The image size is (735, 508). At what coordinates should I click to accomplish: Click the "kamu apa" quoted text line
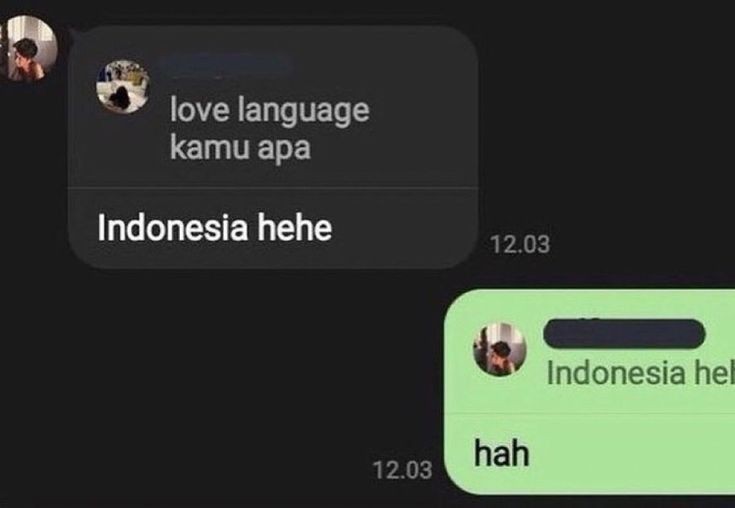(240, 148)
